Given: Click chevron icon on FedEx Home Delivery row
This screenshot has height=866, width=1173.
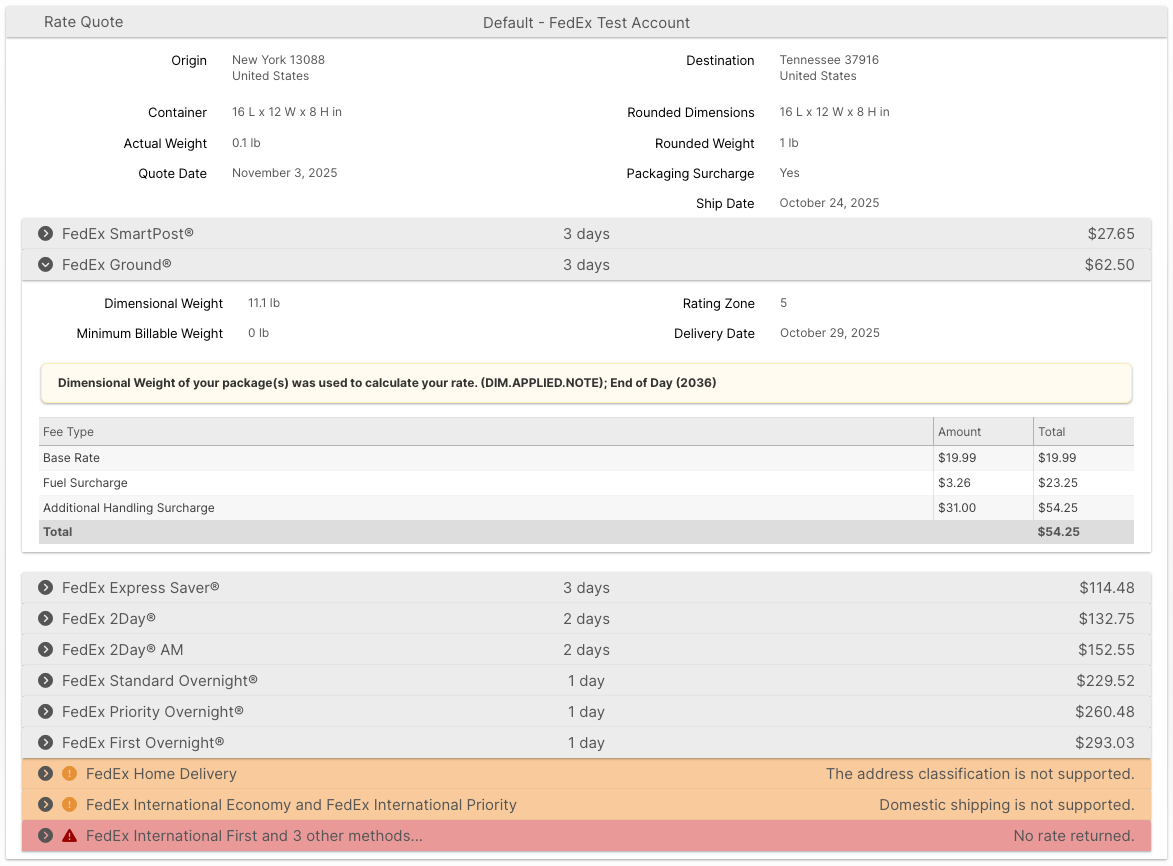Looking at the screenshot, I should [x=45, y=774].
